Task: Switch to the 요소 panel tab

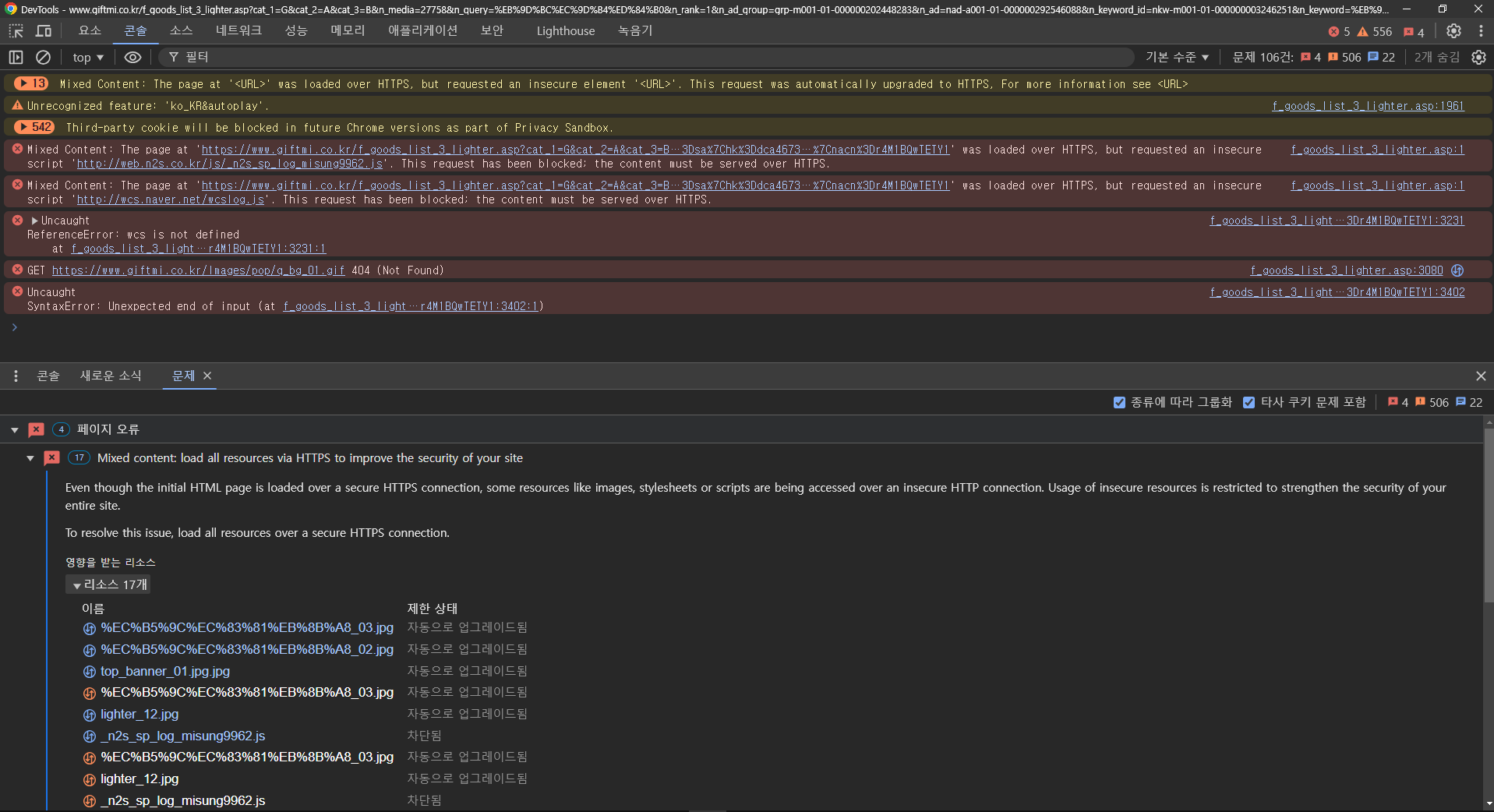Action: point(90,30)
